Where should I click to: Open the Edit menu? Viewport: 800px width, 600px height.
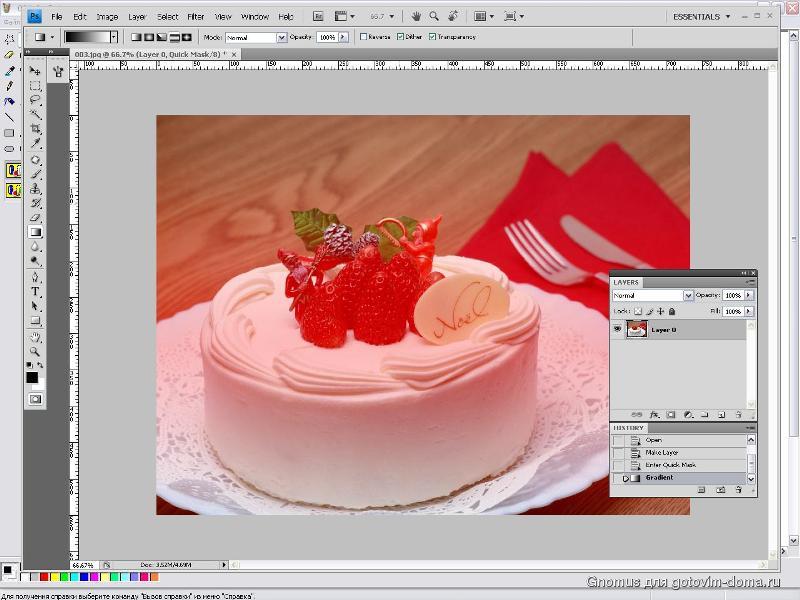tap(80, 17)
